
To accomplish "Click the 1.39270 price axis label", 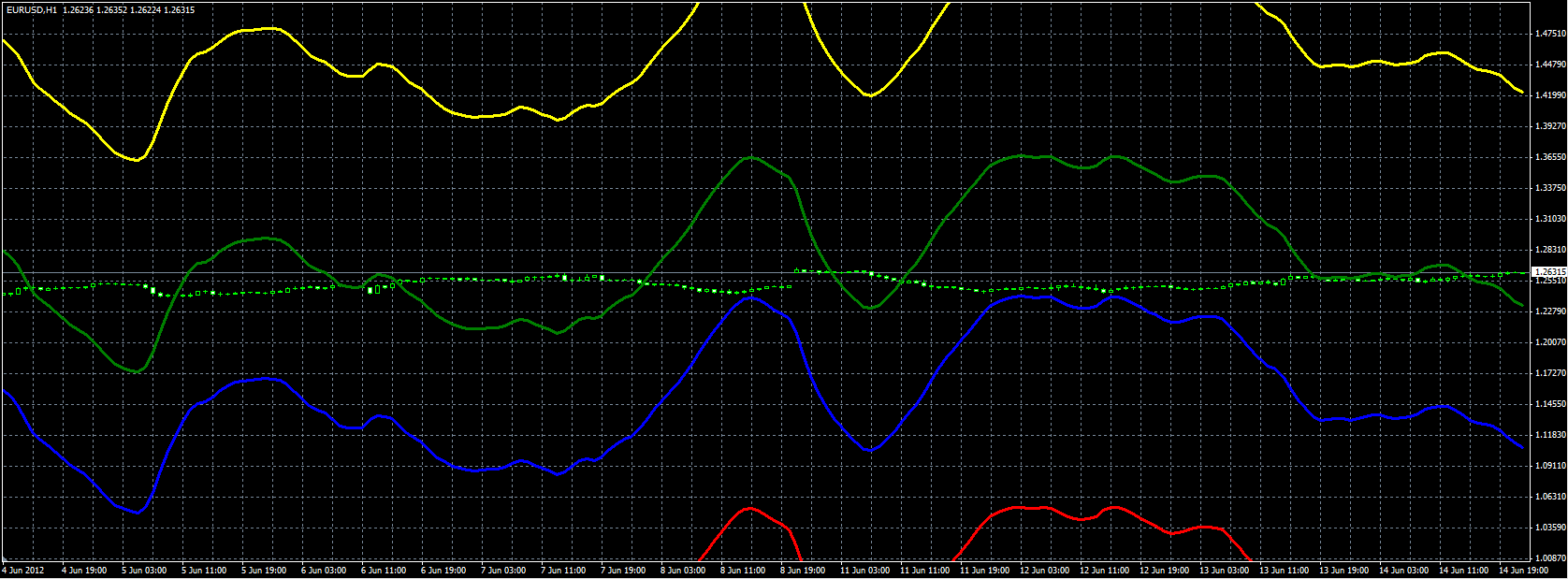I will click(x=1550, y=126).
